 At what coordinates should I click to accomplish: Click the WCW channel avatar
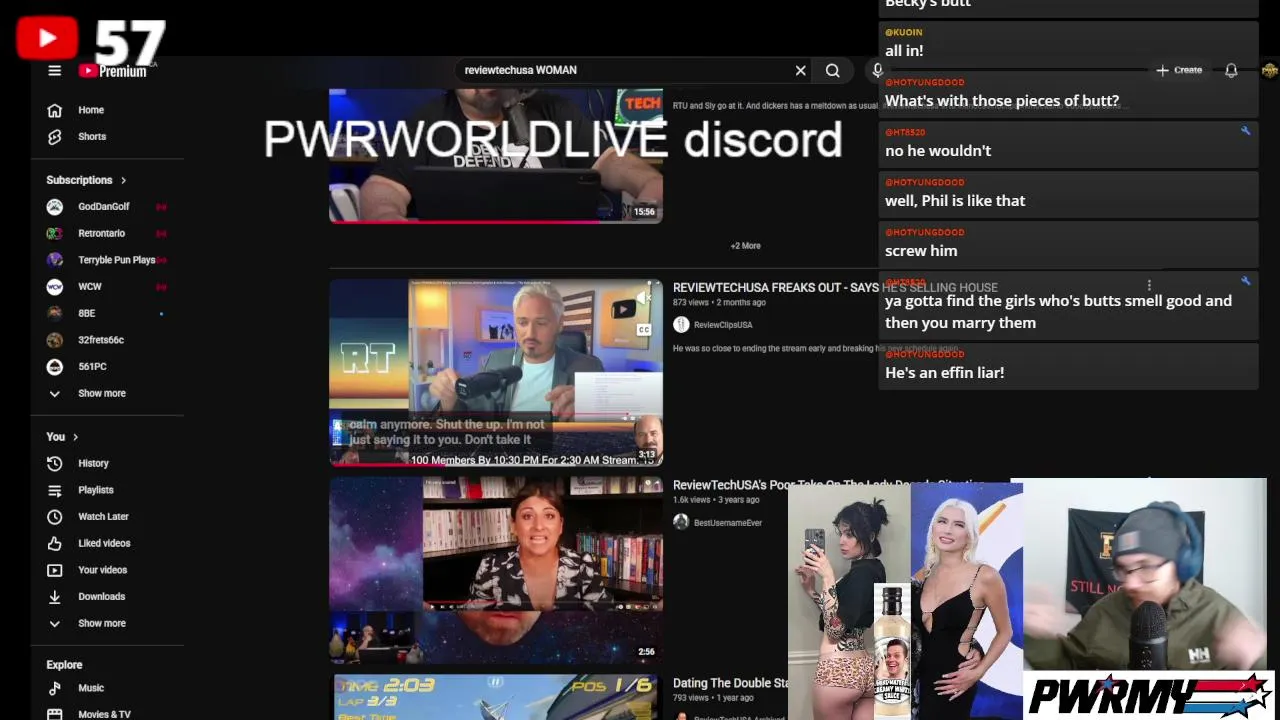coord(55,286)
